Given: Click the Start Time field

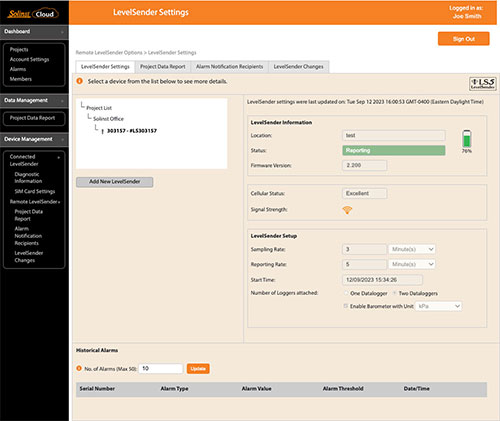Looking at the screenshot, I should tap(382, 280).
